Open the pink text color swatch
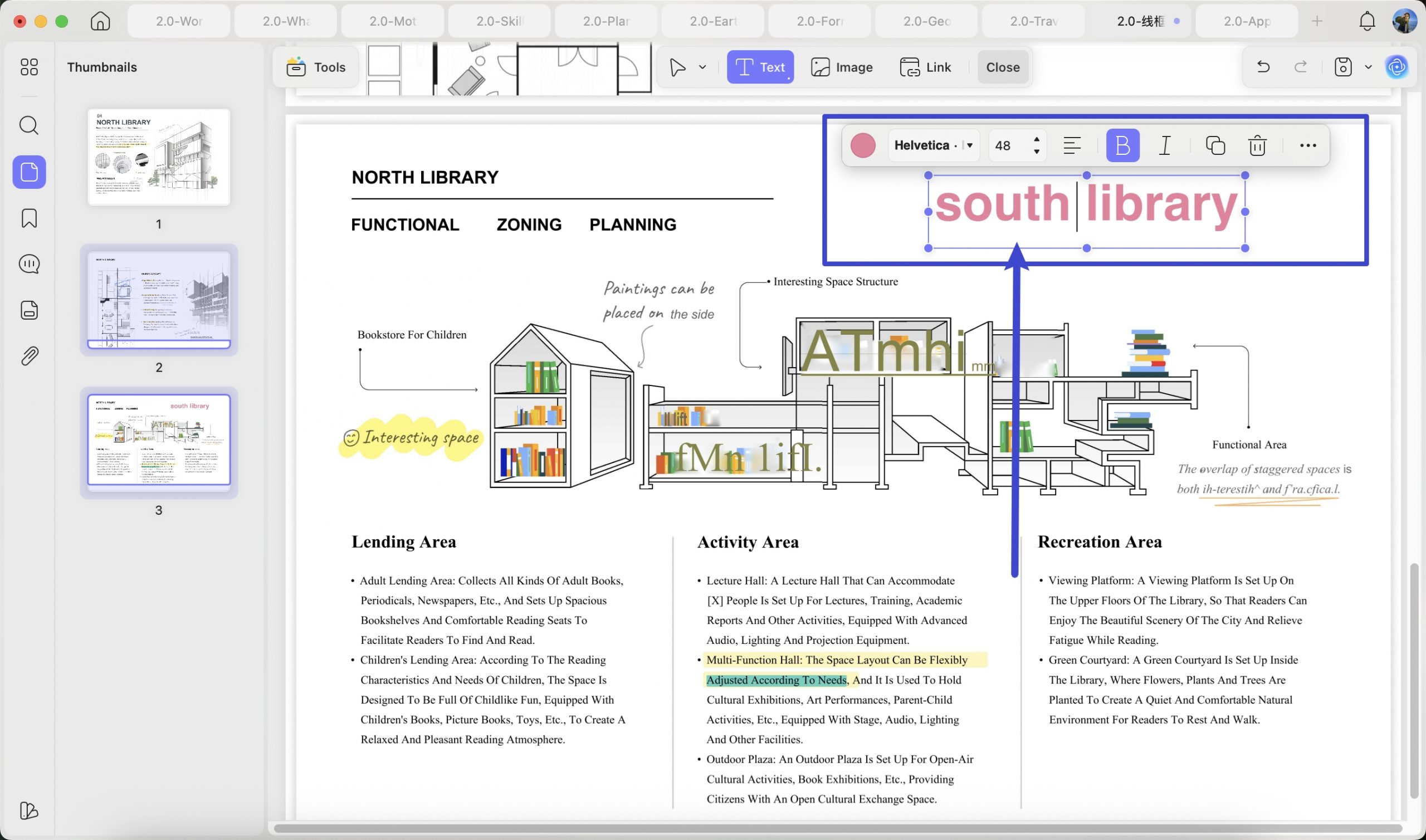This screenshot has height=840, width=1426. [x=862, y=145]
